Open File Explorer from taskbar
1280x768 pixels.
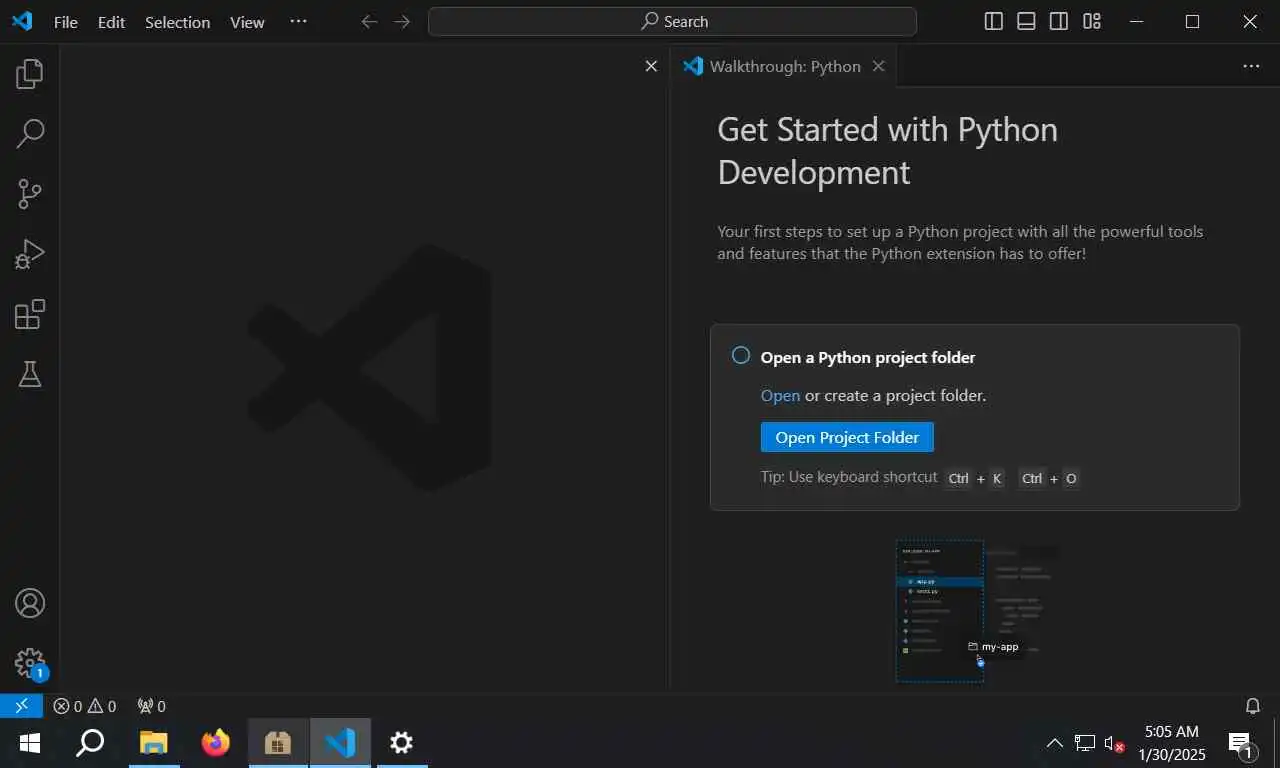coord(153,743)
